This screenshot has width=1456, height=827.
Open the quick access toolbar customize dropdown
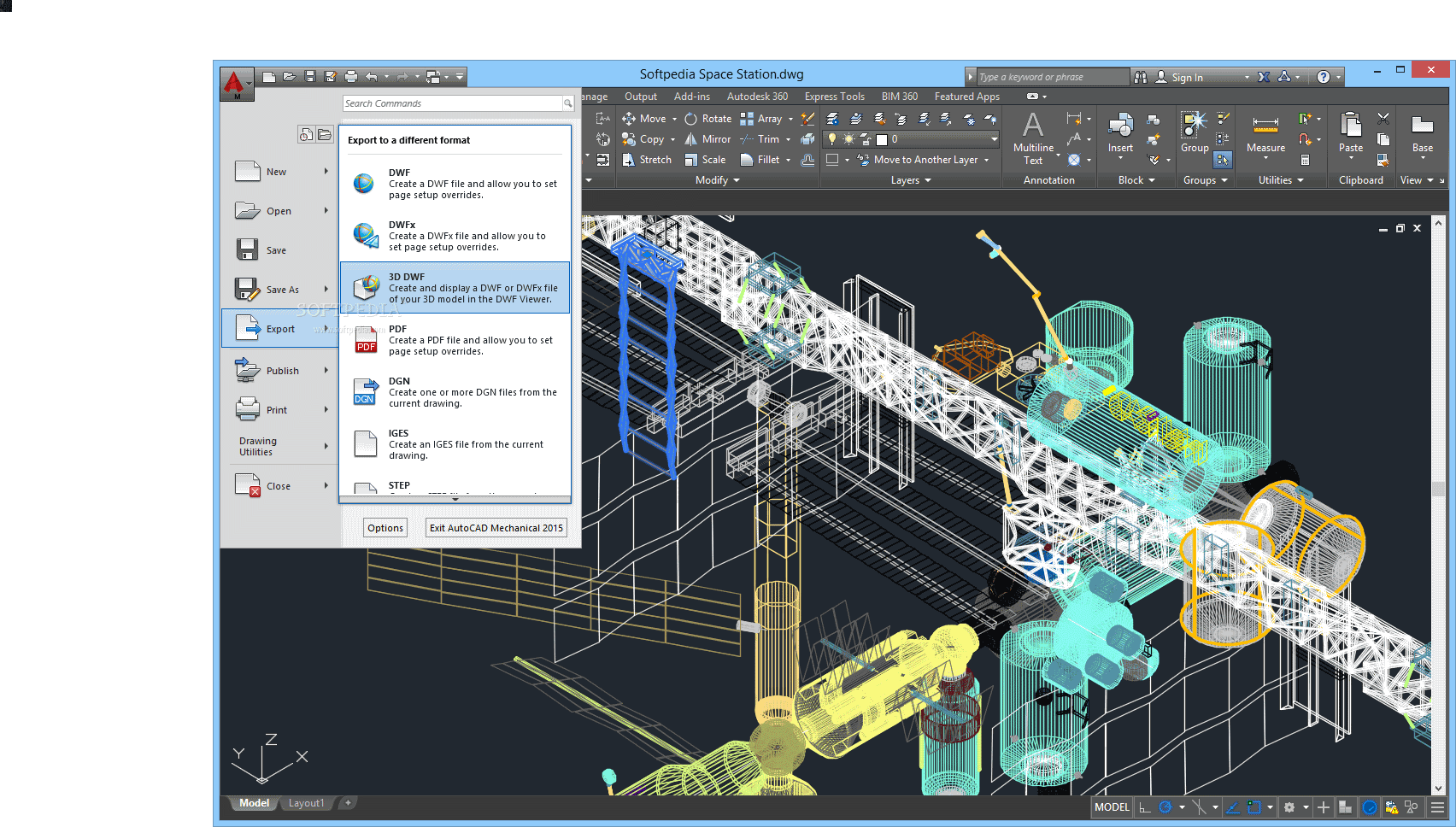460,77
